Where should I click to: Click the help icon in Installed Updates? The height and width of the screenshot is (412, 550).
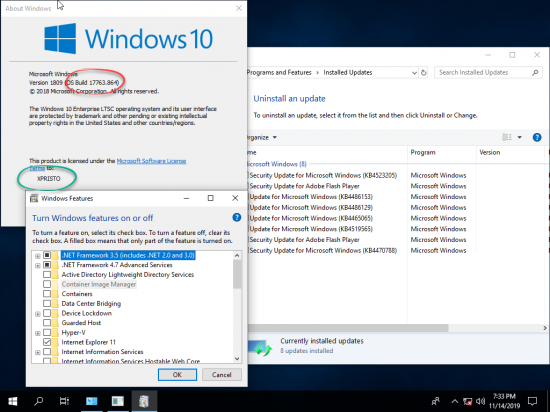tap(537, 137)
